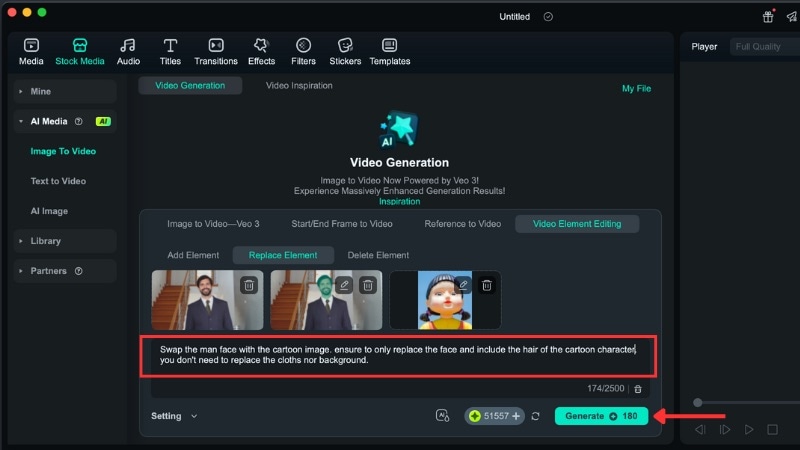Delete the first man video thumbnail
The width and height of the screenshot is (800, 450).
249,285
